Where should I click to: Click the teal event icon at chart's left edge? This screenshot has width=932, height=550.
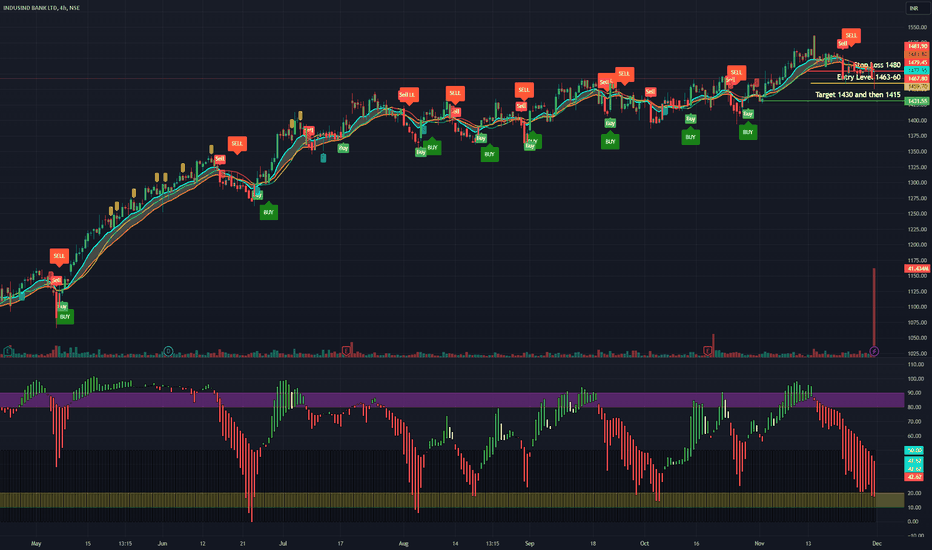click(x=8, y=351)
